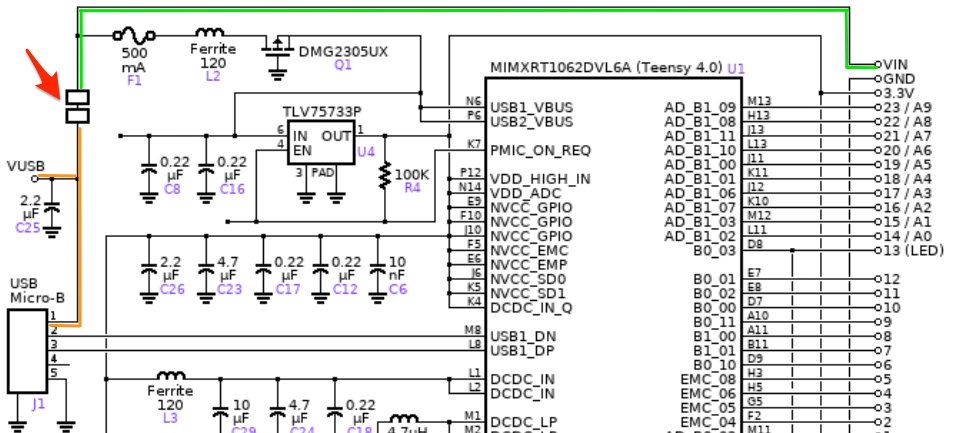The width and height of the screenshot is (963, 433).
Task: Click the MIMXRT1062DVL6A (Teensy 4.0) title
Action: 606,67
